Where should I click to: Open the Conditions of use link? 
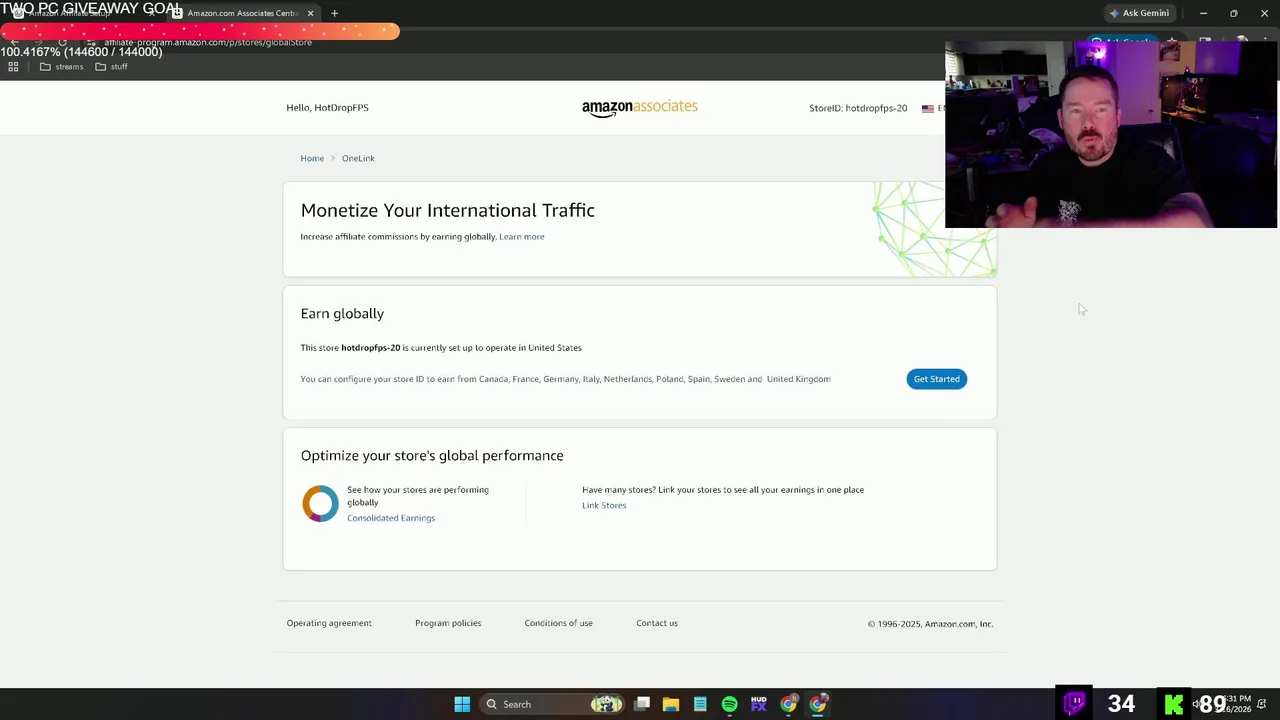point(558,623)
